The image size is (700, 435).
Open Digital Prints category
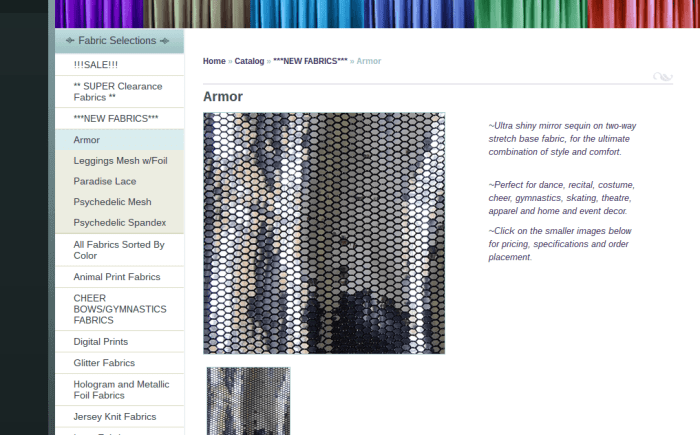[101, 341]
